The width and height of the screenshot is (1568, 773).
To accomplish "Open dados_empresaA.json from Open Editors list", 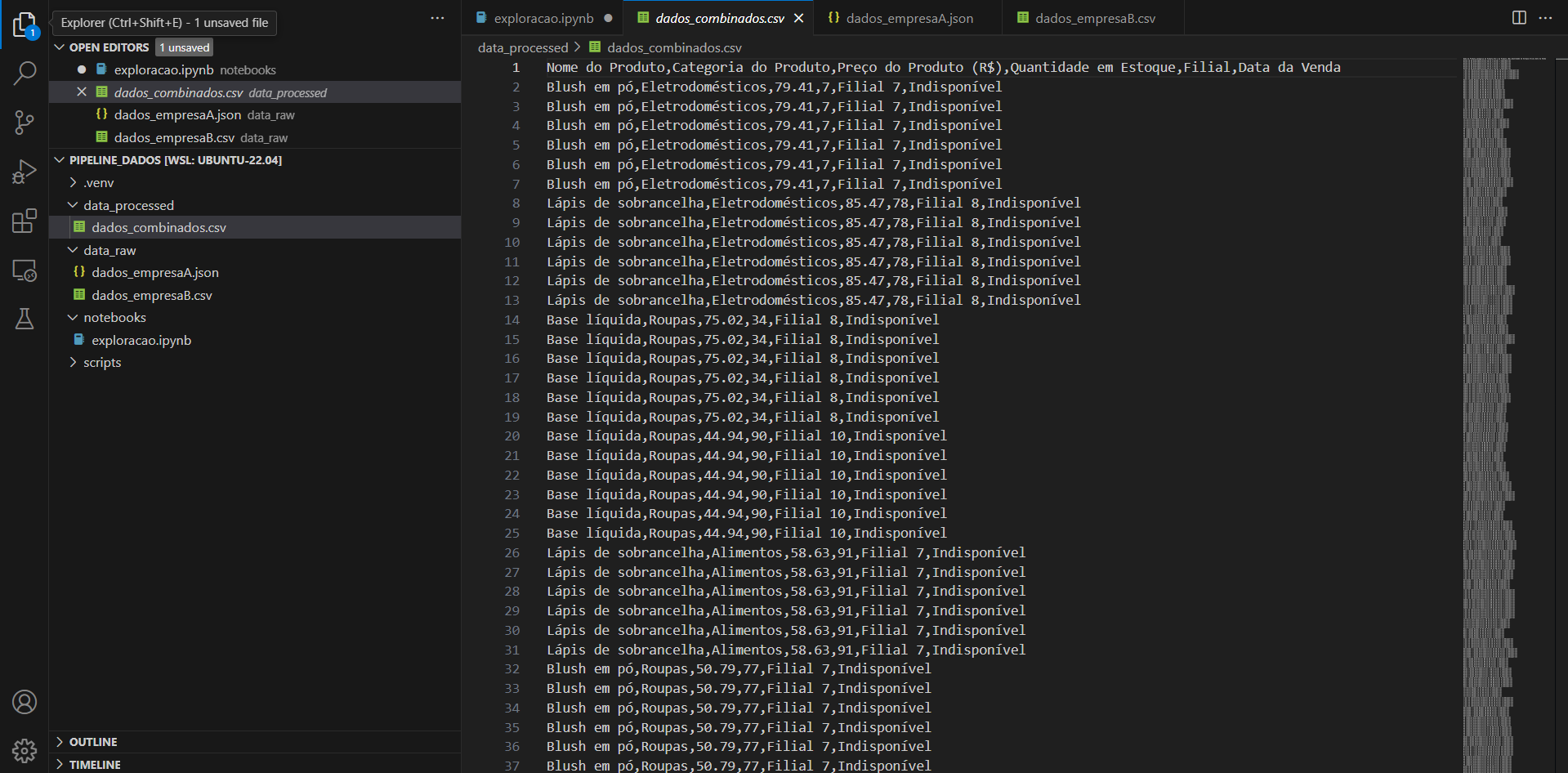I will click(255, 114).
